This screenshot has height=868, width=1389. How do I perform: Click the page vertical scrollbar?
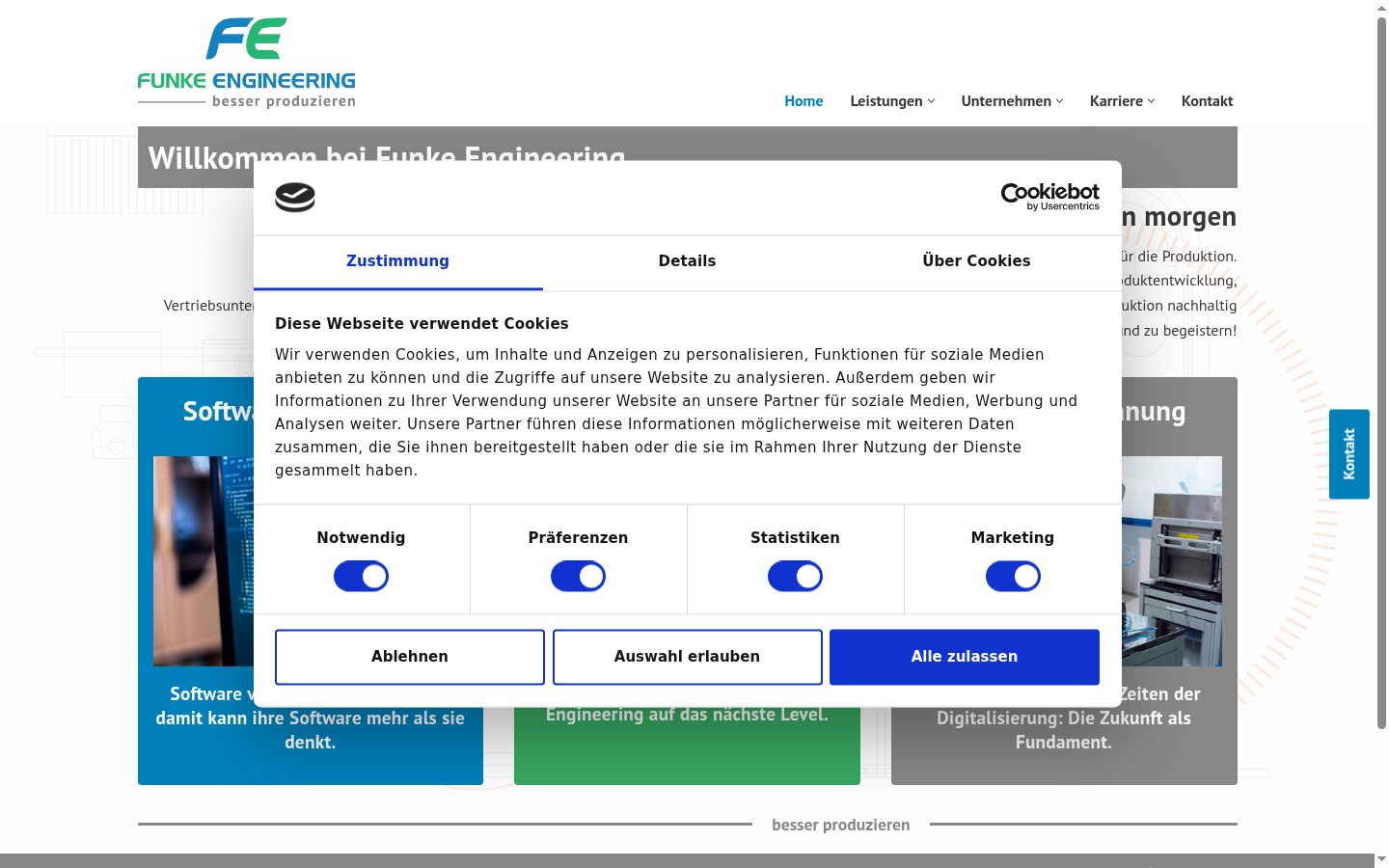coord(1381,371)
